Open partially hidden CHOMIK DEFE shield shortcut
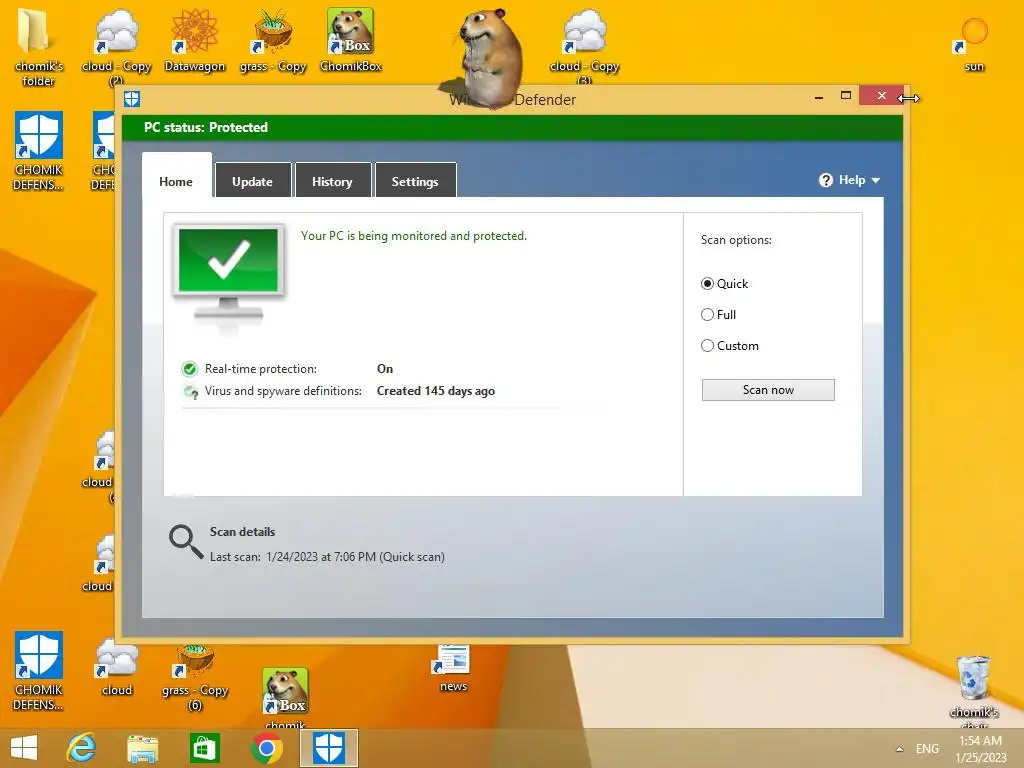The width and height of the screenshot is (1024, 768). pyautogui.click(x=103, y=150)
